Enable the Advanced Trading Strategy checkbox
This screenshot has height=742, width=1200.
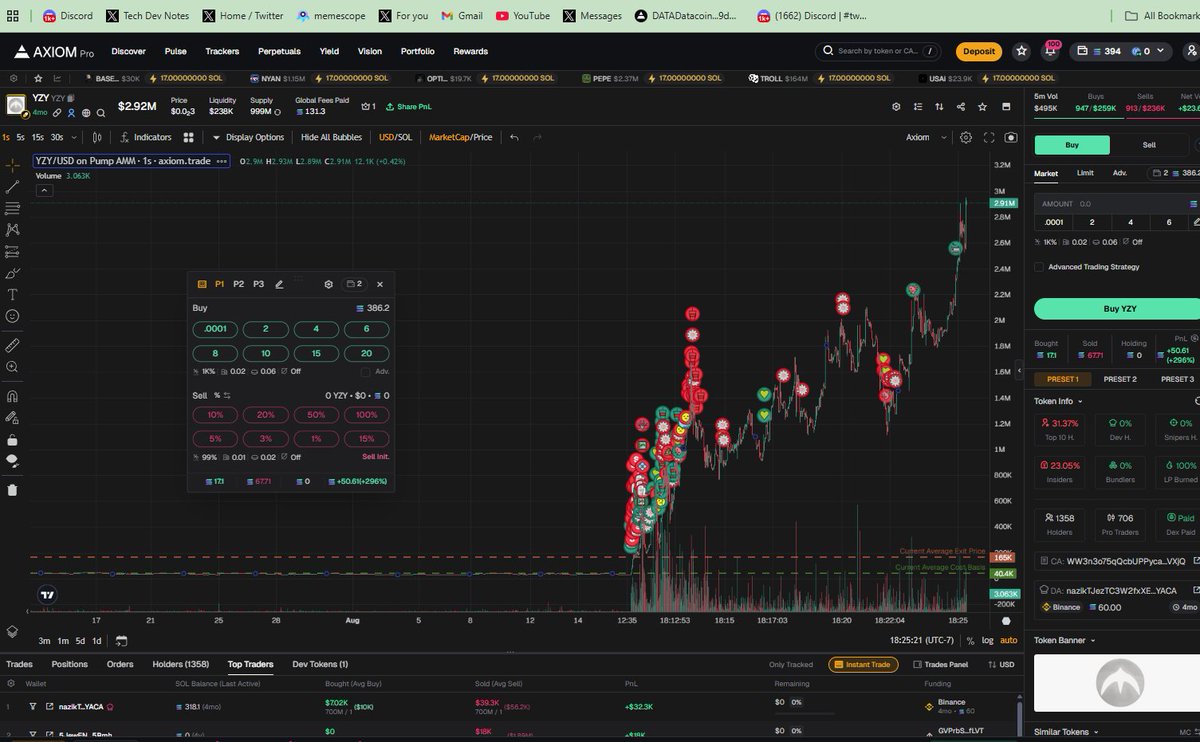[x=1039, y=267]
